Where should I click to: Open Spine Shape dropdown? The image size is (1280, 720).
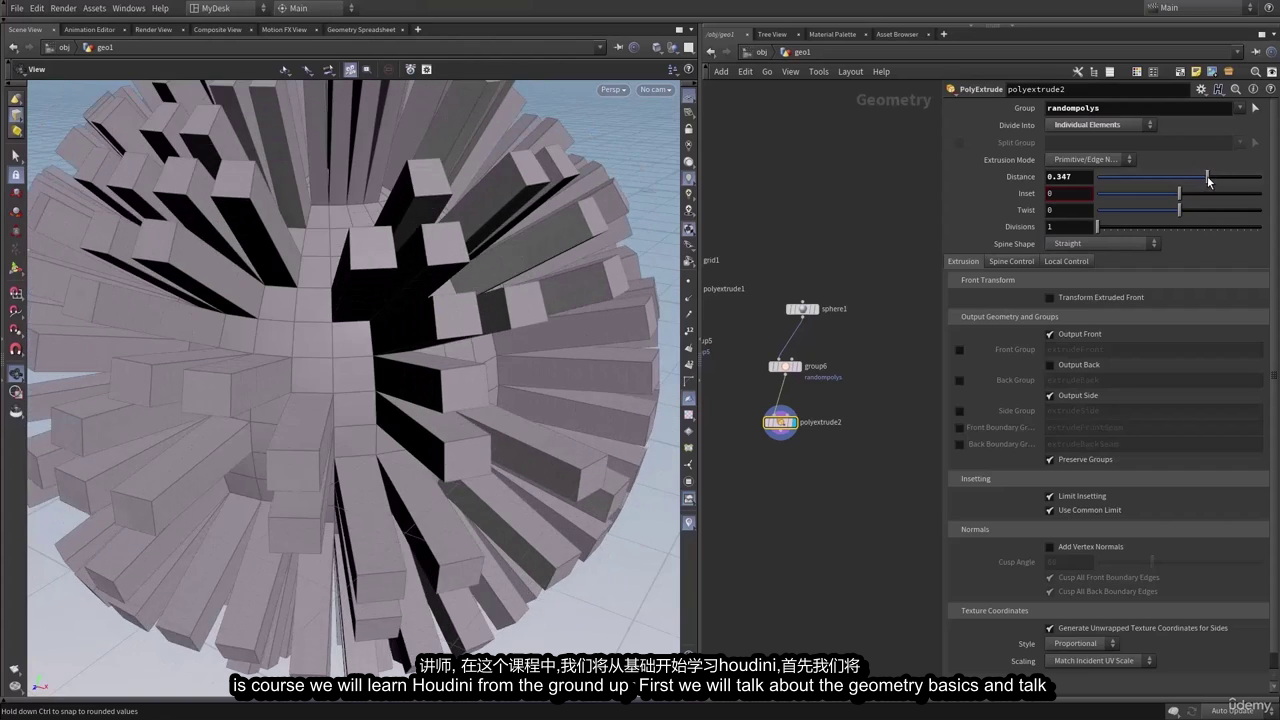[1102, 244]
